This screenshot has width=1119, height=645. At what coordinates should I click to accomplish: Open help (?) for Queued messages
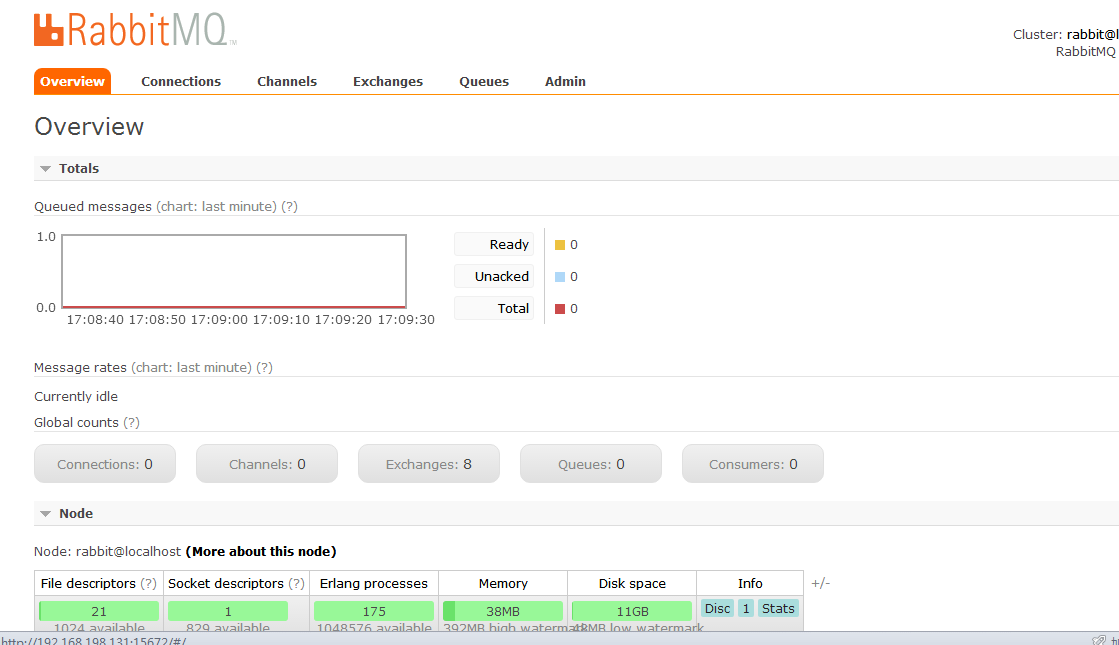(x=289, y=206)
